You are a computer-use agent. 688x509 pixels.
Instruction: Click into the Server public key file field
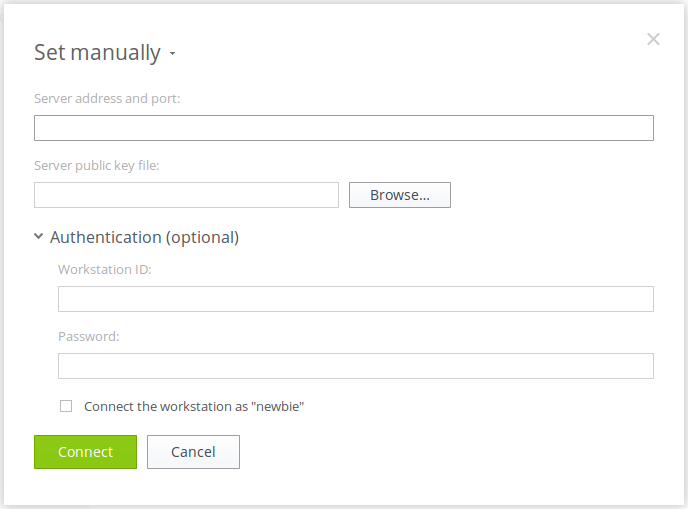[x=186, y=195]
